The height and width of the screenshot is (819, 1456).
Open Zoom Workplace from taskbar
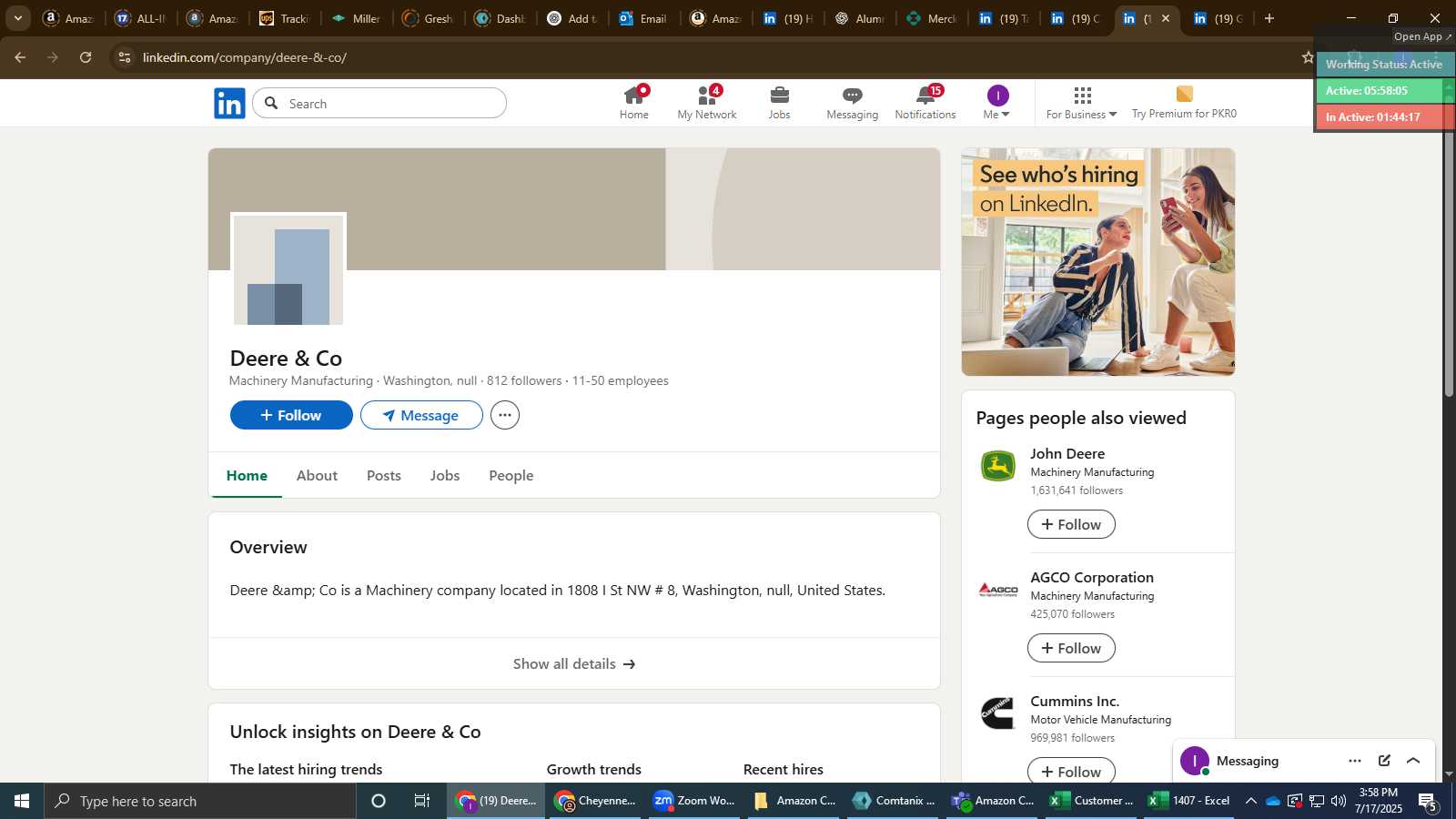694,801
